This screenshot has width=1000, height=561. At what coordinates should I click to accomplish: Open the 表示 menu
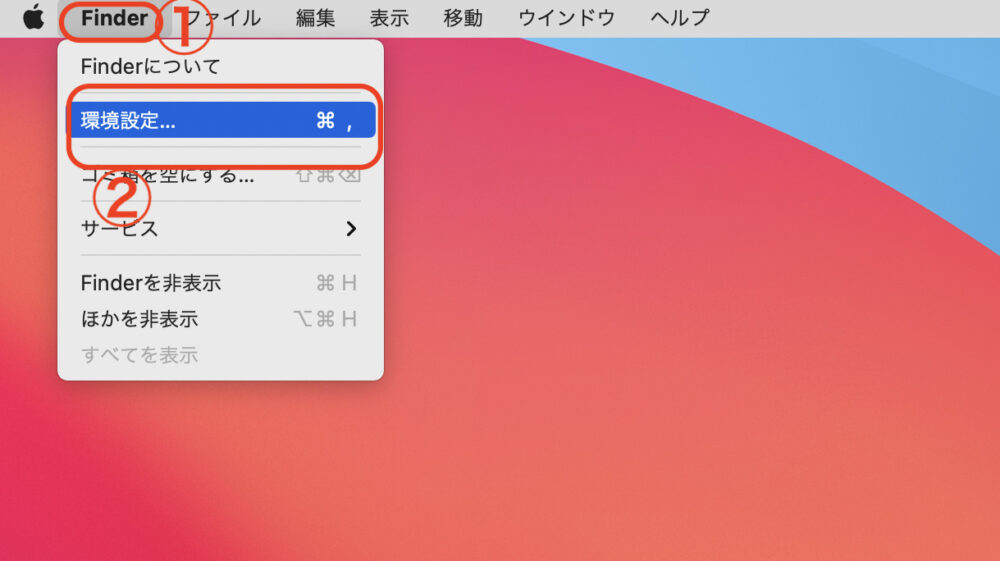pos(389,18)
